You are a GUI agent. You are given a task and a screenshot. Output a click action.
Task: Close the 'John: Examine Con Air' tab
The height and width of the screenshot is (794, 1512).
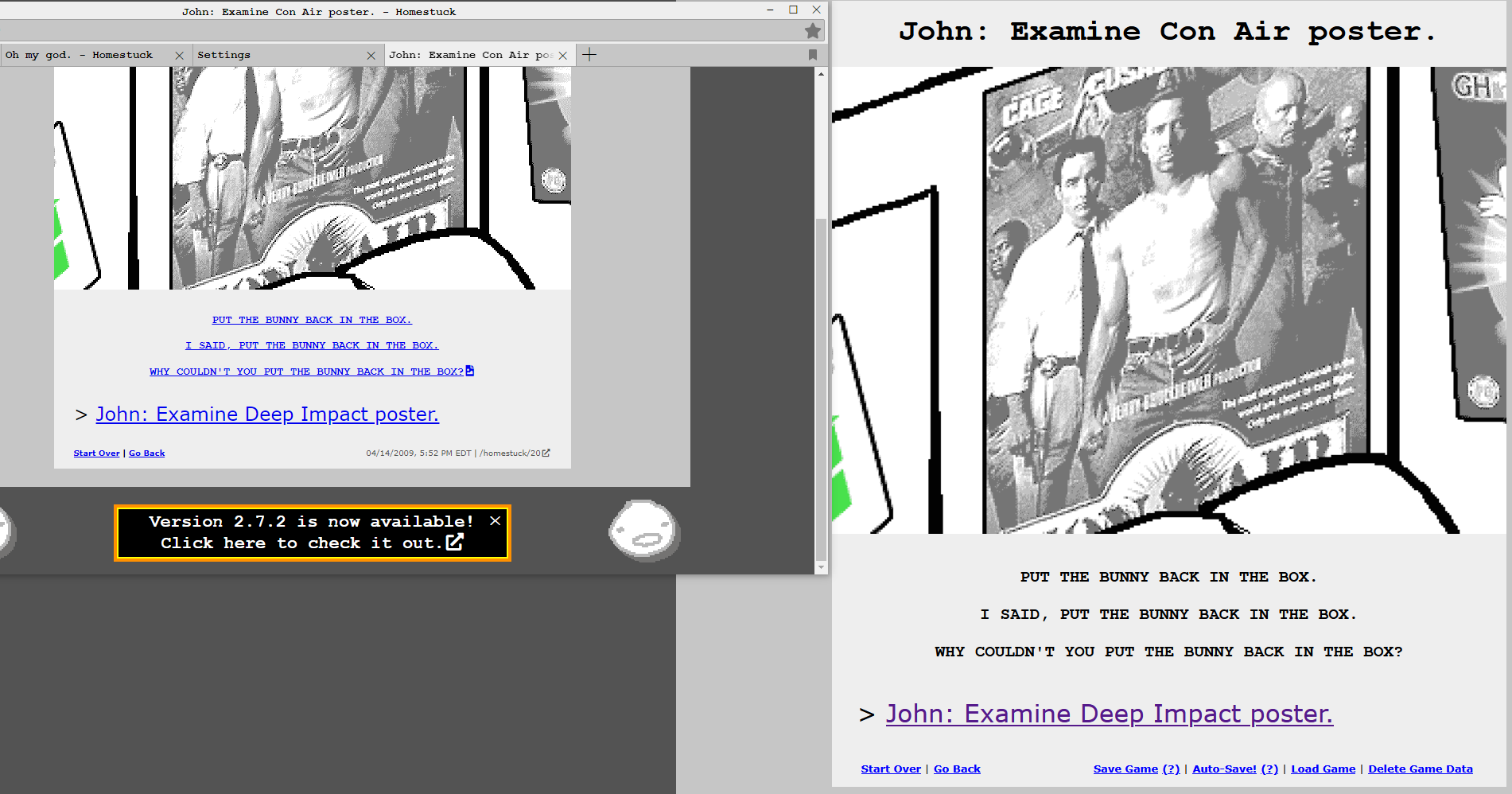click(563, 56)
